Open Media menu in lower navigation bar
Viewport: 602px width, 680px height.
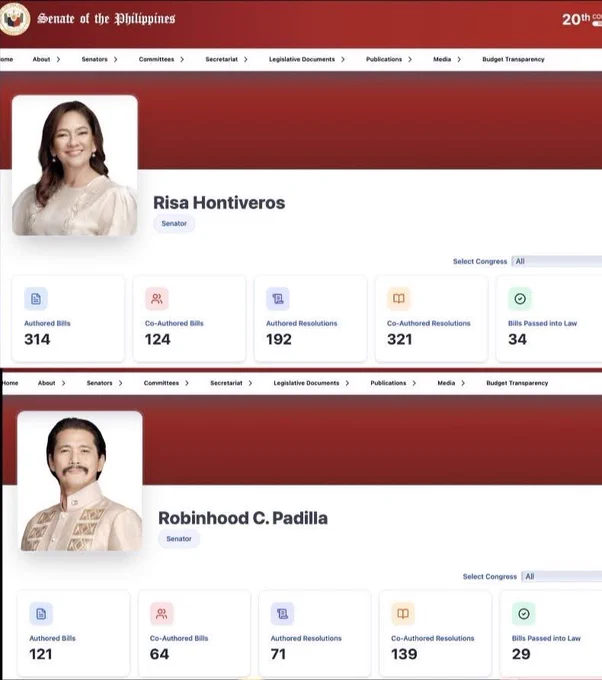coord(446,383)
